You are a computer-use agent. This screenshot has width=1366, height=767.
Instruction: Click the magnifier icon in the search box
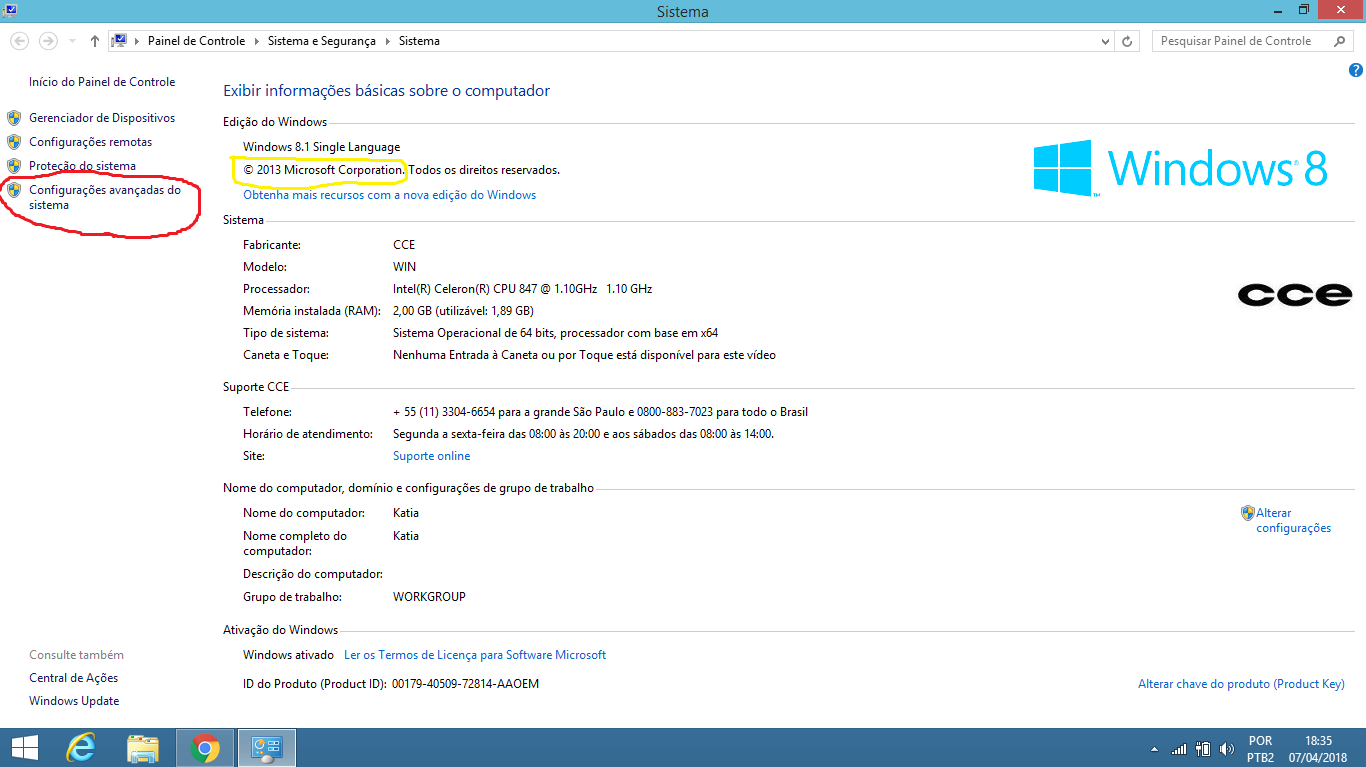tap(1340, 41)
